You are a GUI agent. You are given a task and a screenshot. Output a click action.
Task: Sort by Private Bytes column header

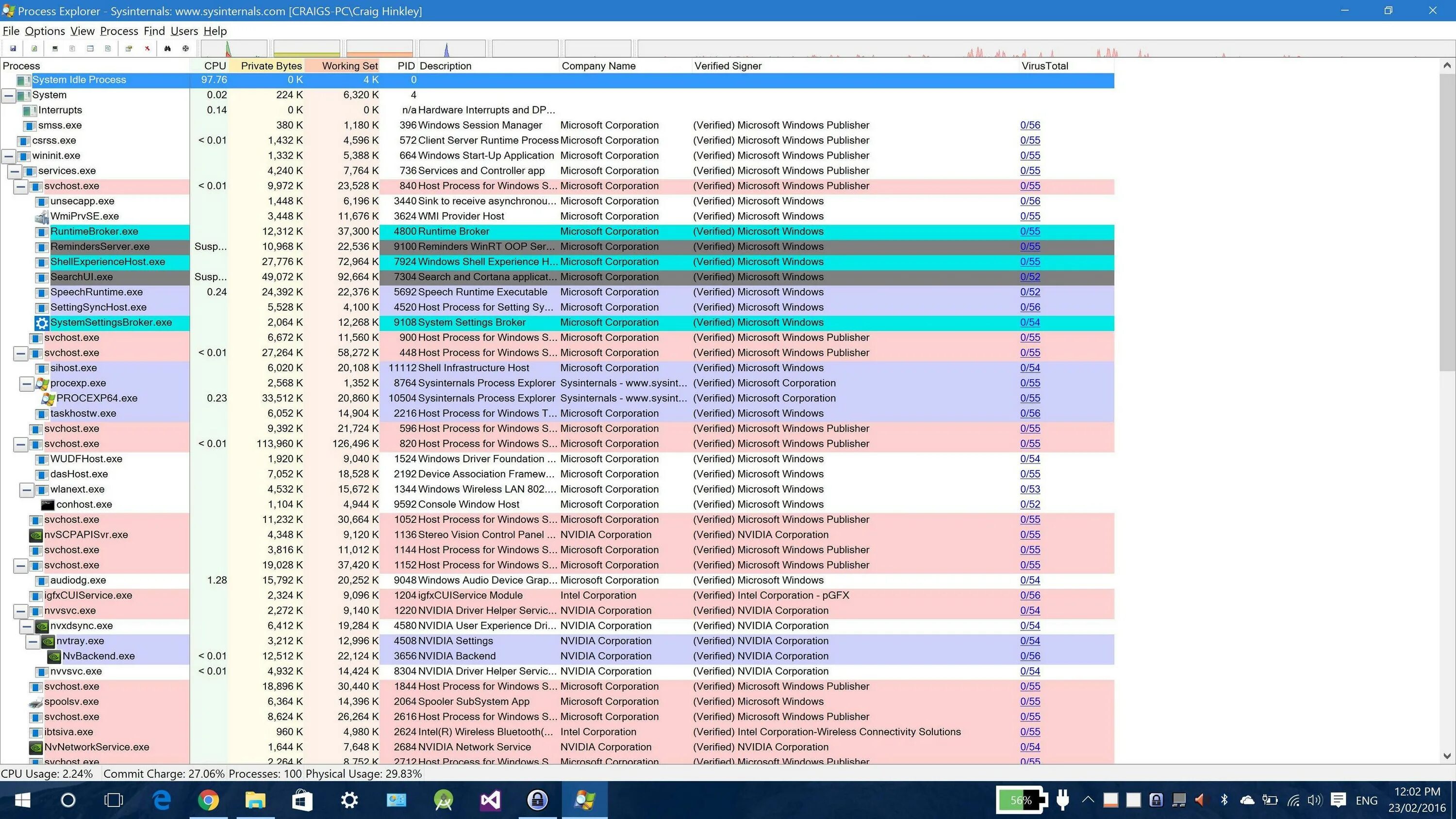pyautogui.click(x=266, y=66)
